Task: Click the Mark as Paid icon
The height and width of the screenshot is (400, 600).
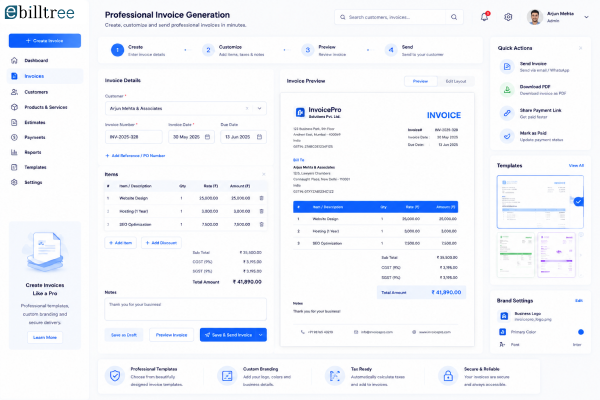Action: point(507,136)
